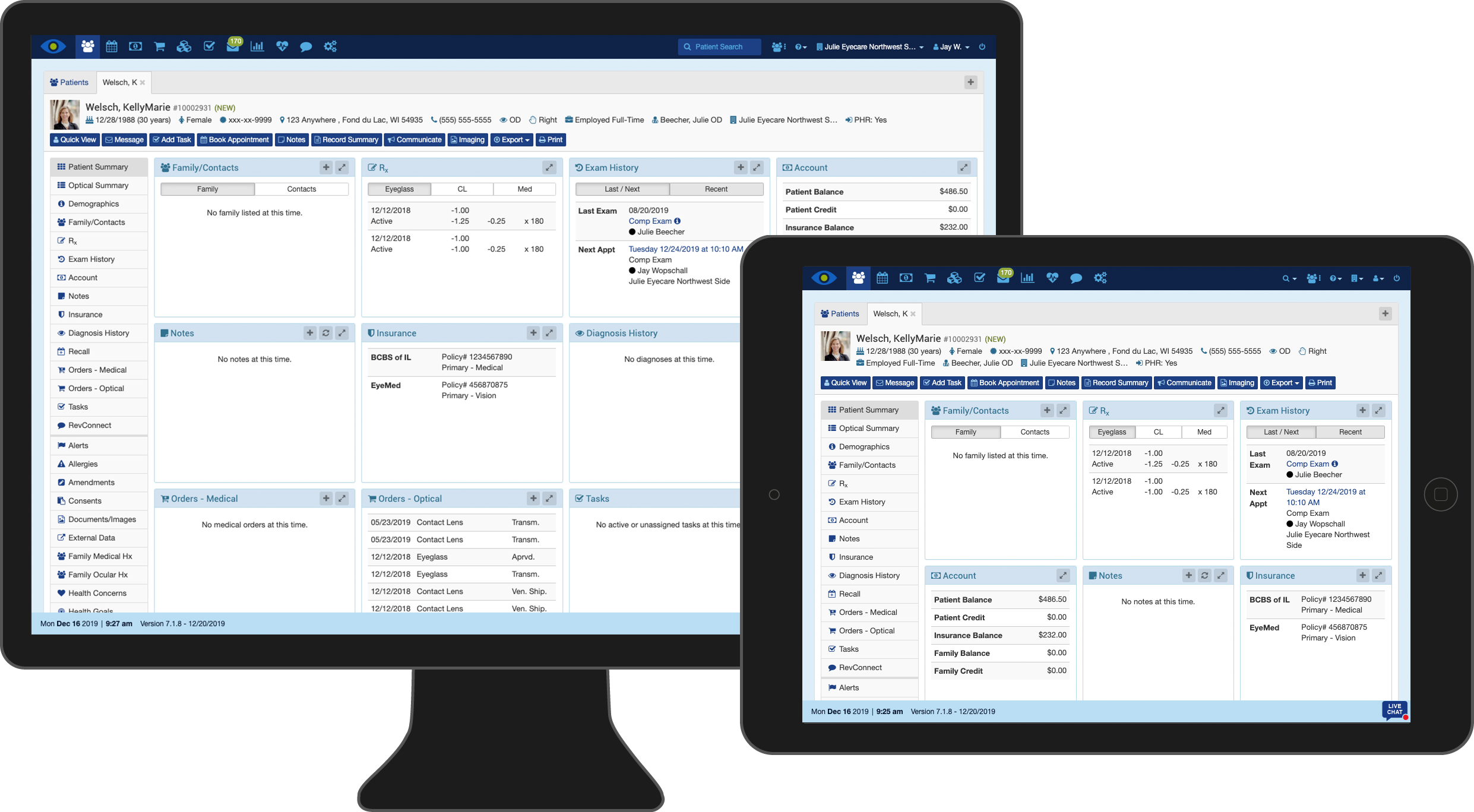
Task: Open the calendar icon in desktop navbar
Action: (112, 46)
